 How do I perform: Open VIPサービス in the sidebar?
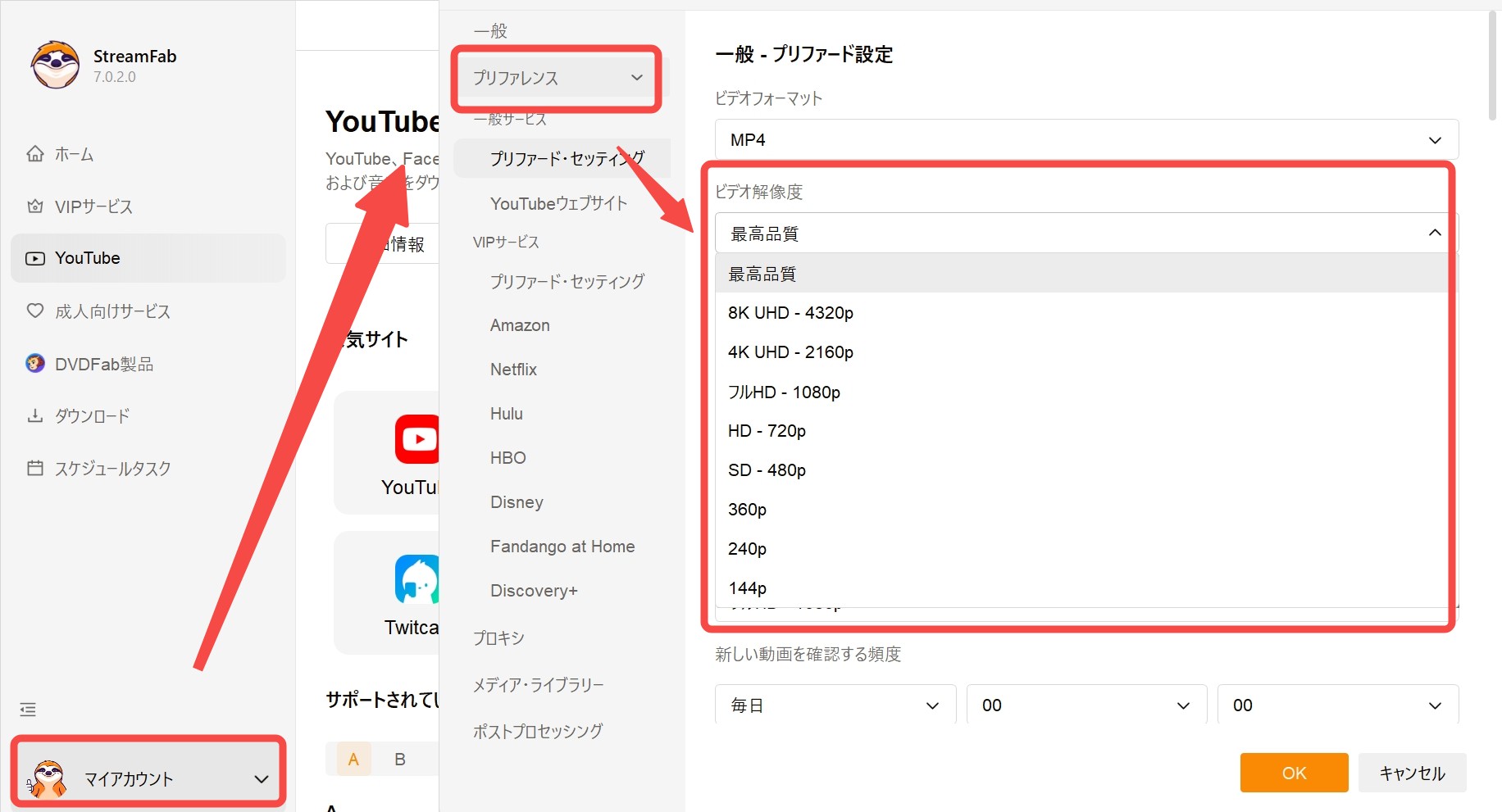pos(148,206)
